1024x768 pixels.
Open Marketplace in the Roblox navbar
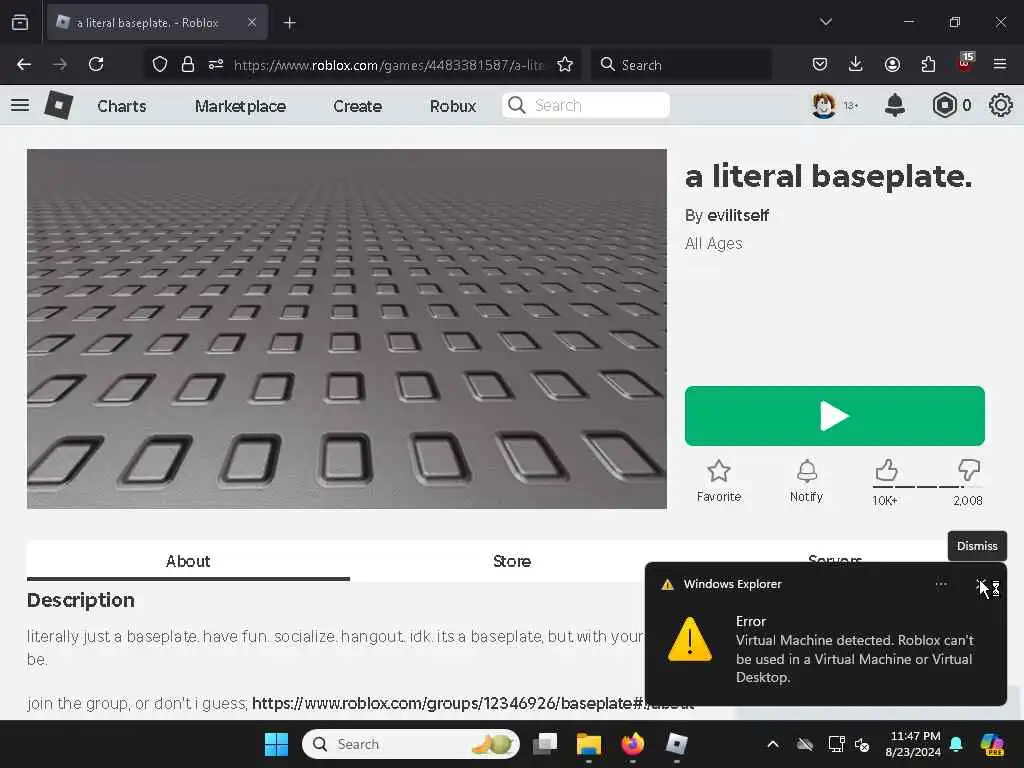click(x=240, y=106)
